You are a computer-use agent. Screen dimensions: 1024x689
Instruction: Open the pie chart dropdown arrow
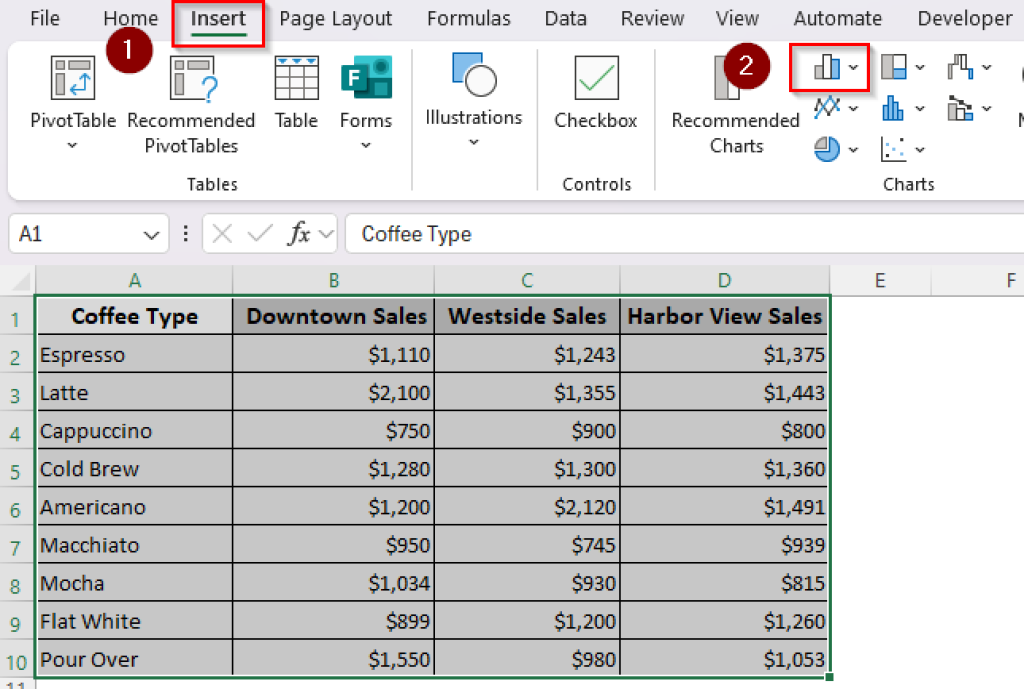[x=852, y=148]
